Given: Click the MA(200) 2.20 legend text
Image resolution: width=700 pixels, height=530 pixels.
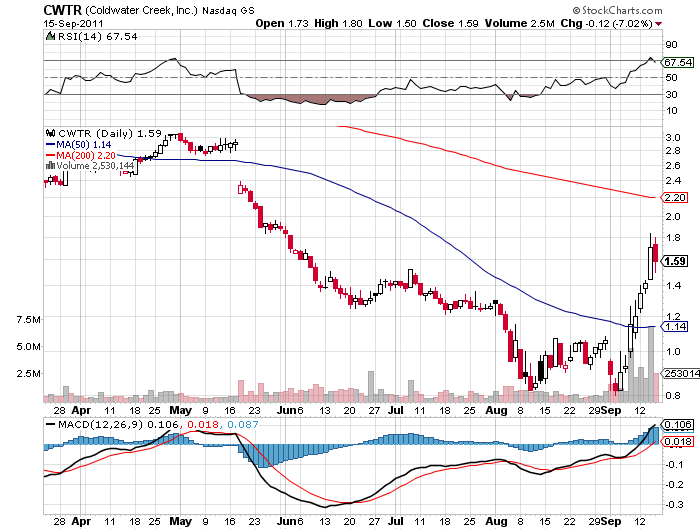Looking at the screenshot, I should 86,155.
